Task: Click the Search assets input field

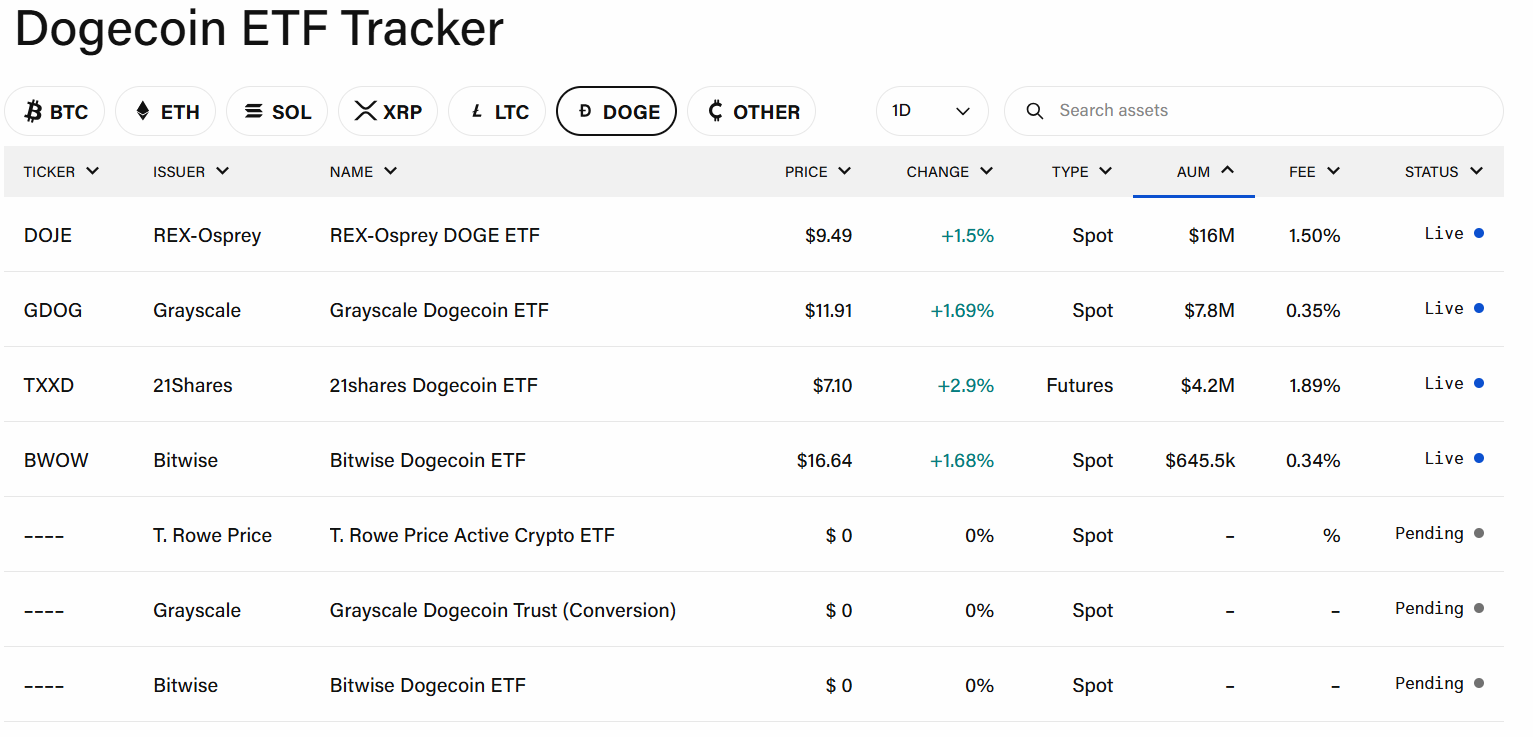Action: pos(1254,111)
